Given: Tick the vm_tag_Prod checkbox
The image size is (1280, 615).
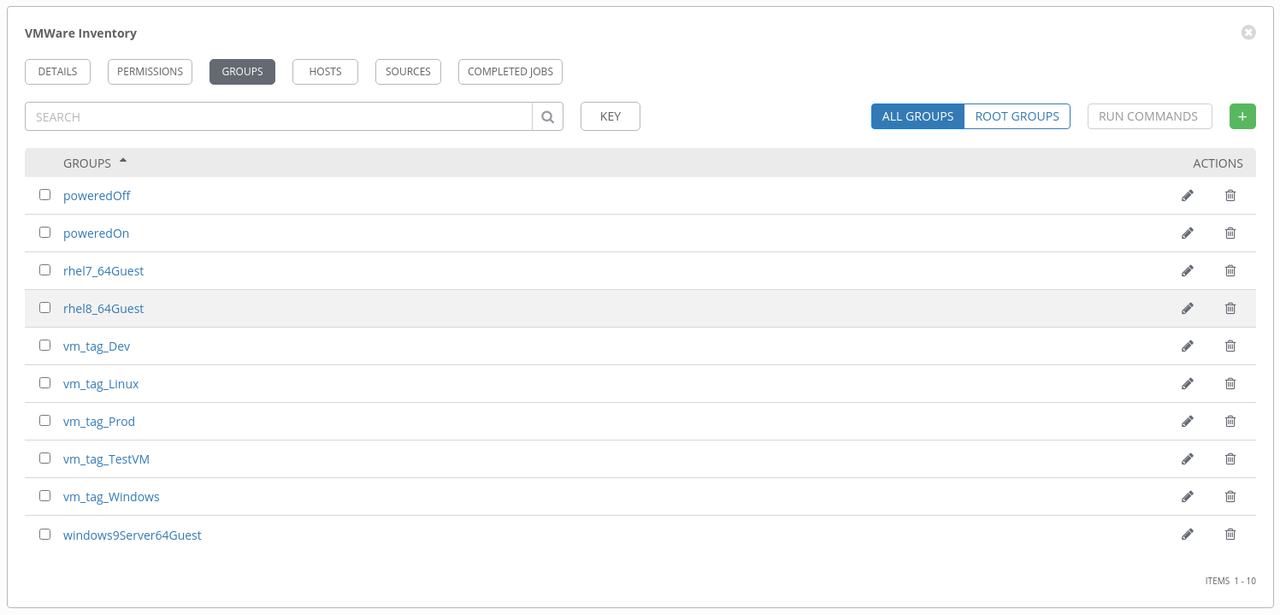Looking at the screenshot, I should click(x=44, y=420).
